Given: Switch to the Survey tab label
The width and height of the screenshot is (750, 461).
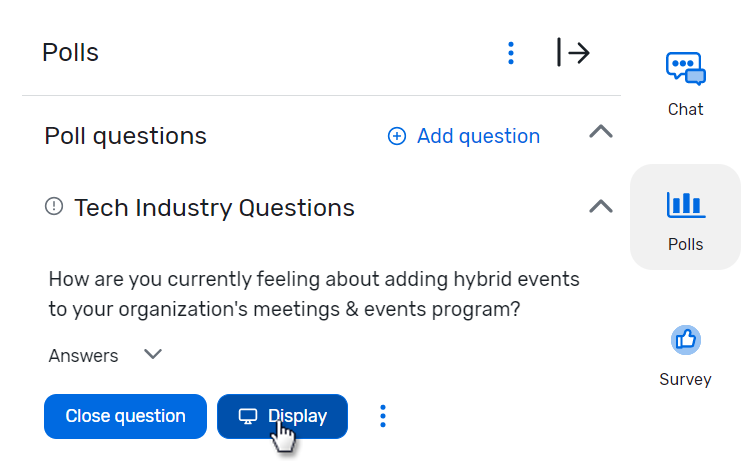Looking at the screenshot, I should pos(686,379).
